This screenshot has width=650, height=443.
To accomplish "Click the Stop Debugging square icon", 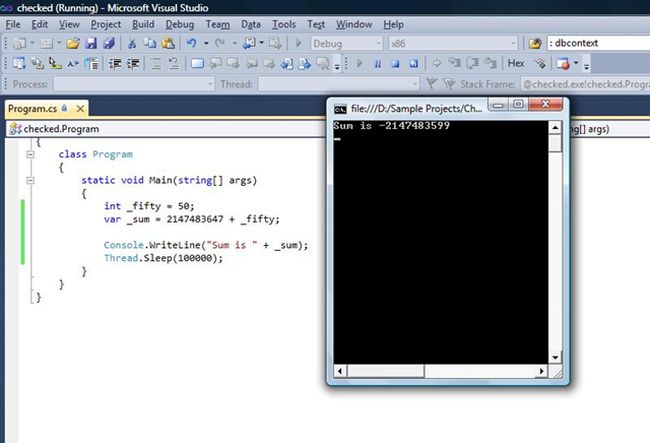I will [x=395, y=64].
